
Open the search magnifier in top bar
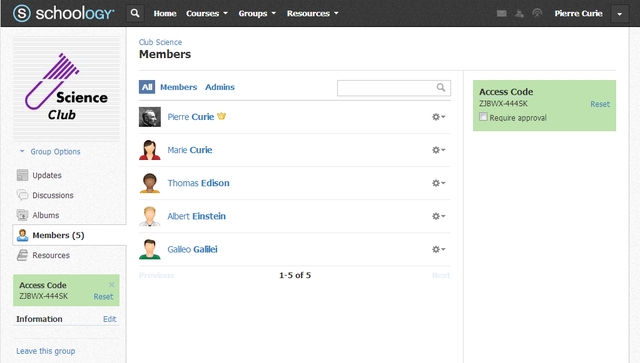point(135,13)
